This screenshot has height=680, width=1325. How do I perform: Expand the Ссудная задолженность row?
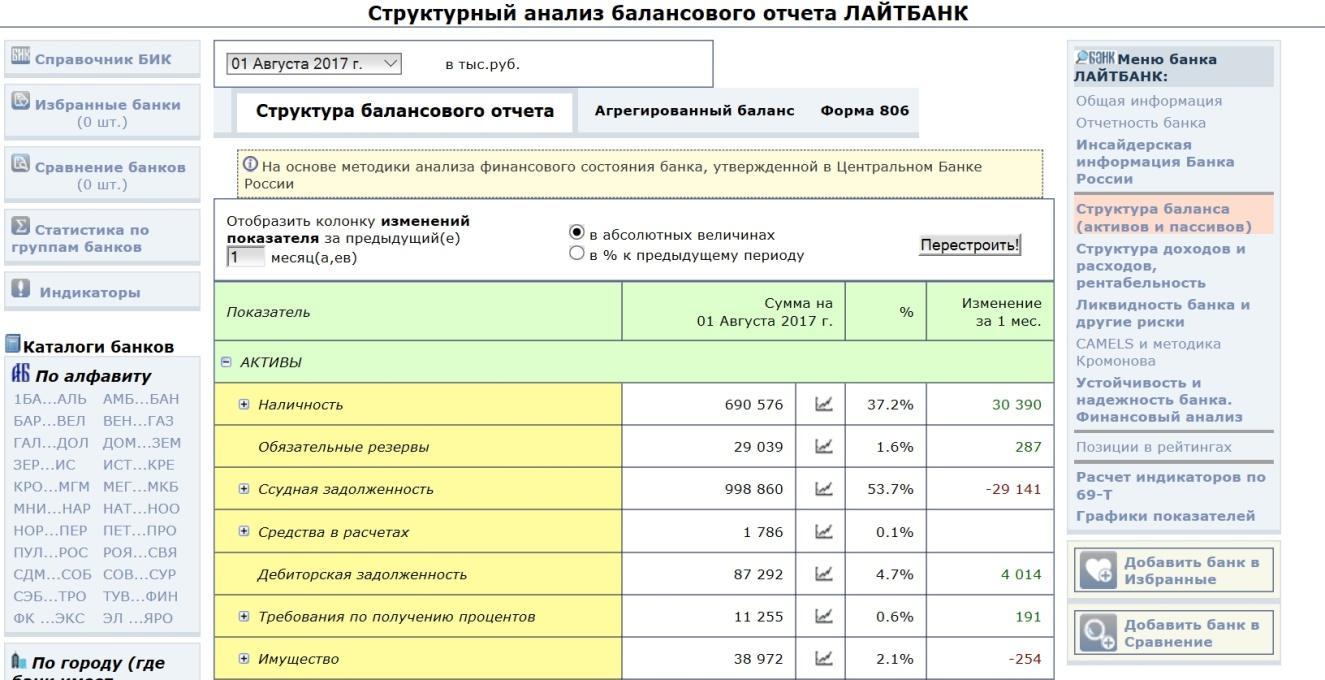click(x=244, y=489)
